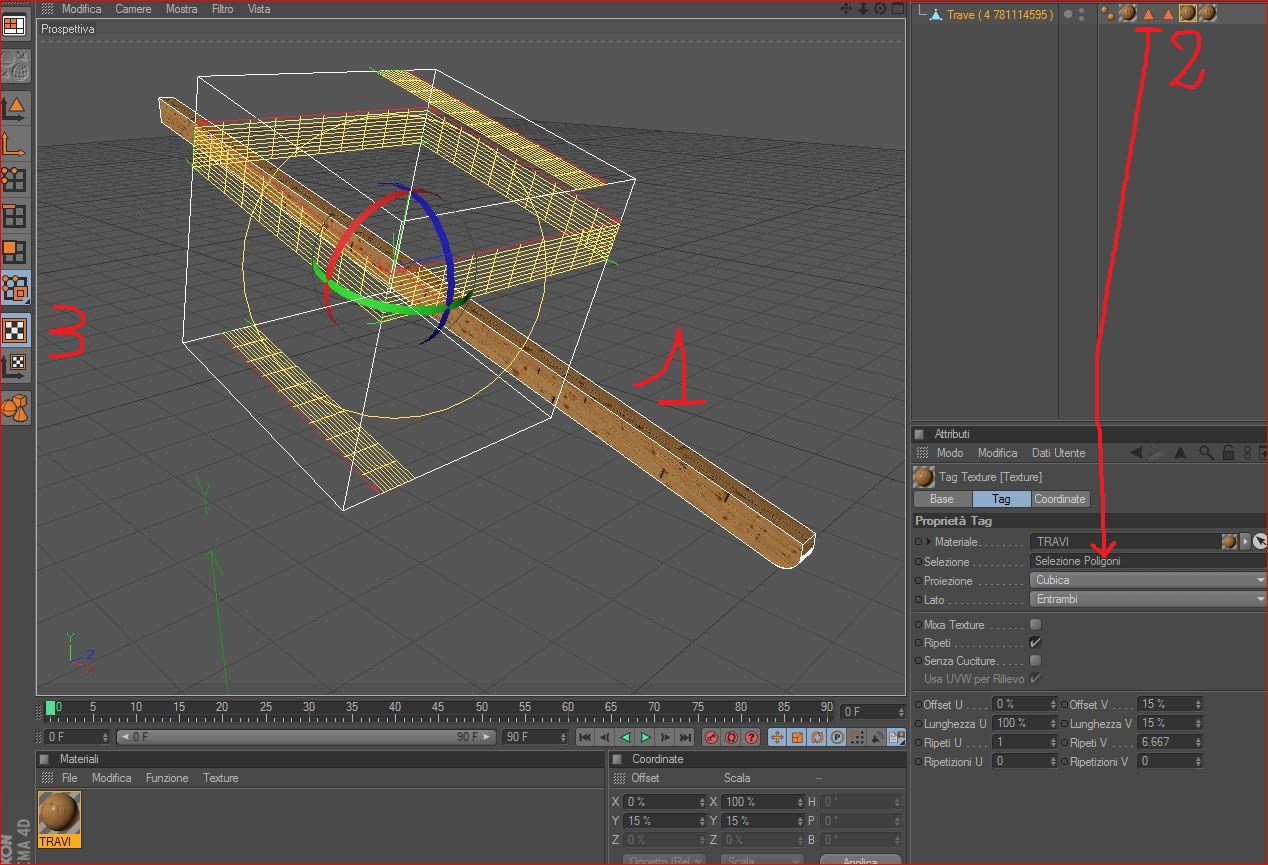Switch to the Base tab
This screenshot has width=1268, height=865.
tap(942, 499)
